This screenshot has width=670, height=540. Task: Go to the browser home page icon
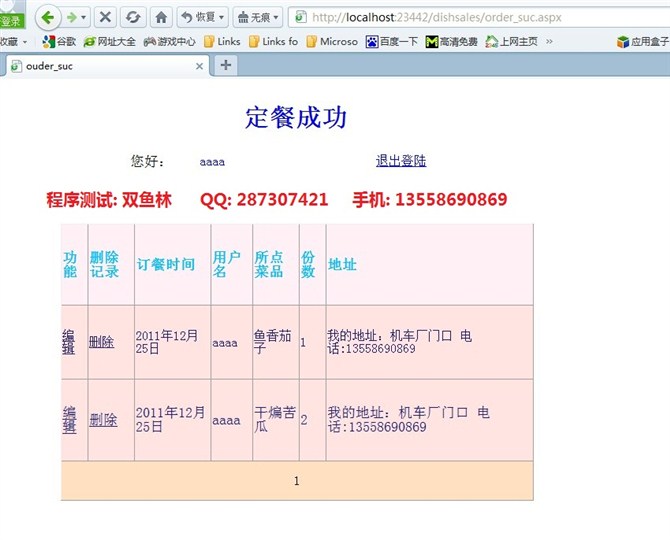tap(161, 18)
